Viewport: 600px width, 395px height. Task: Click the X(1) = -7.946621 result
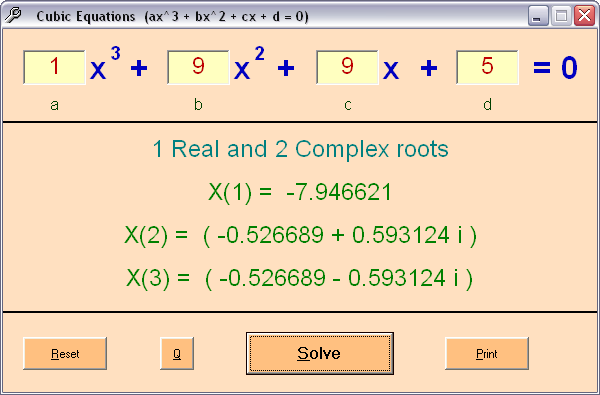300,192
